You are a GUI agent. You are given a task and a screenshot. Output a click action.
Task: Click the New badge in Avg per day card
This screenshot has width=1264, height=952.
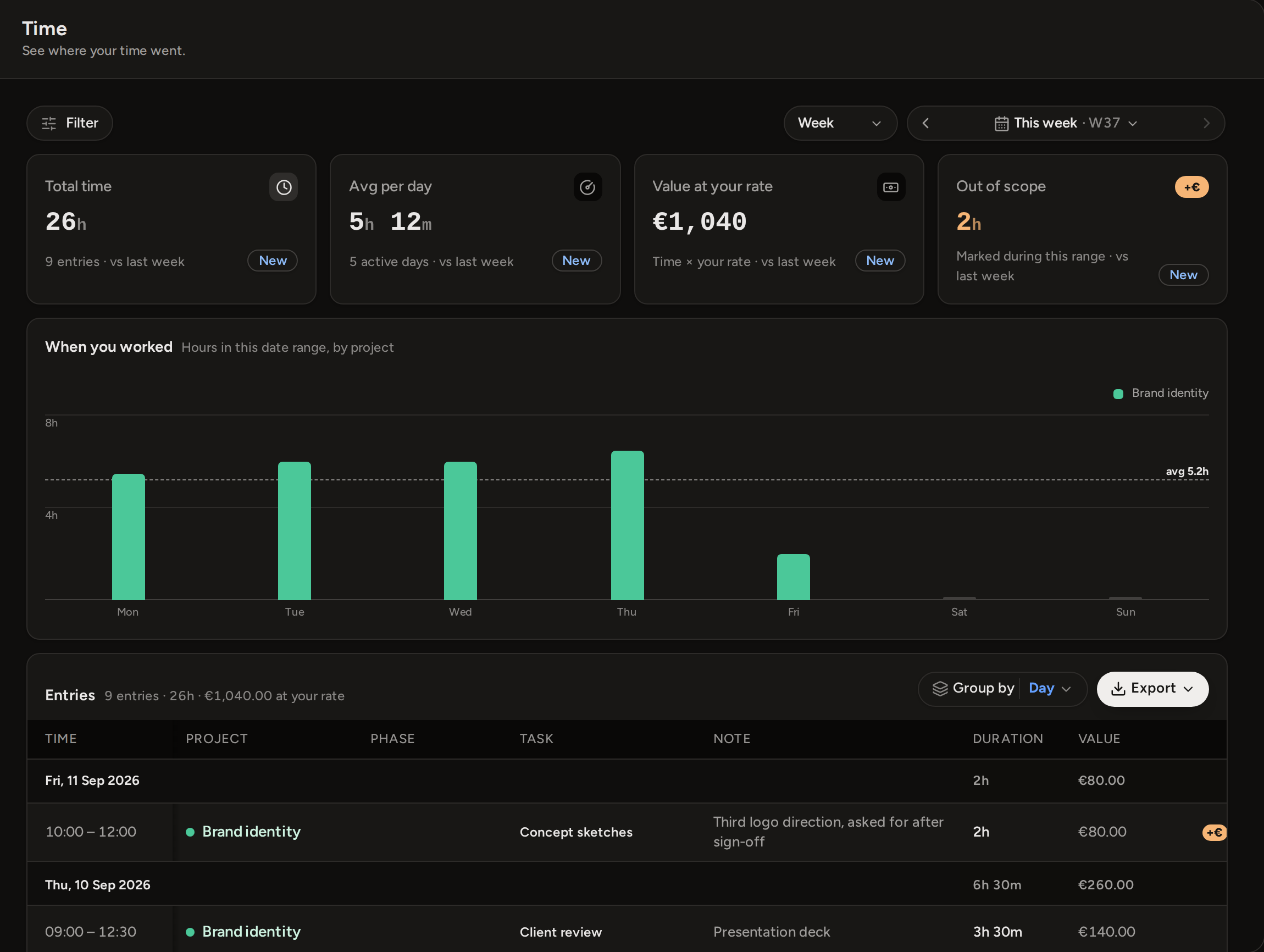[x=576, y=261]
